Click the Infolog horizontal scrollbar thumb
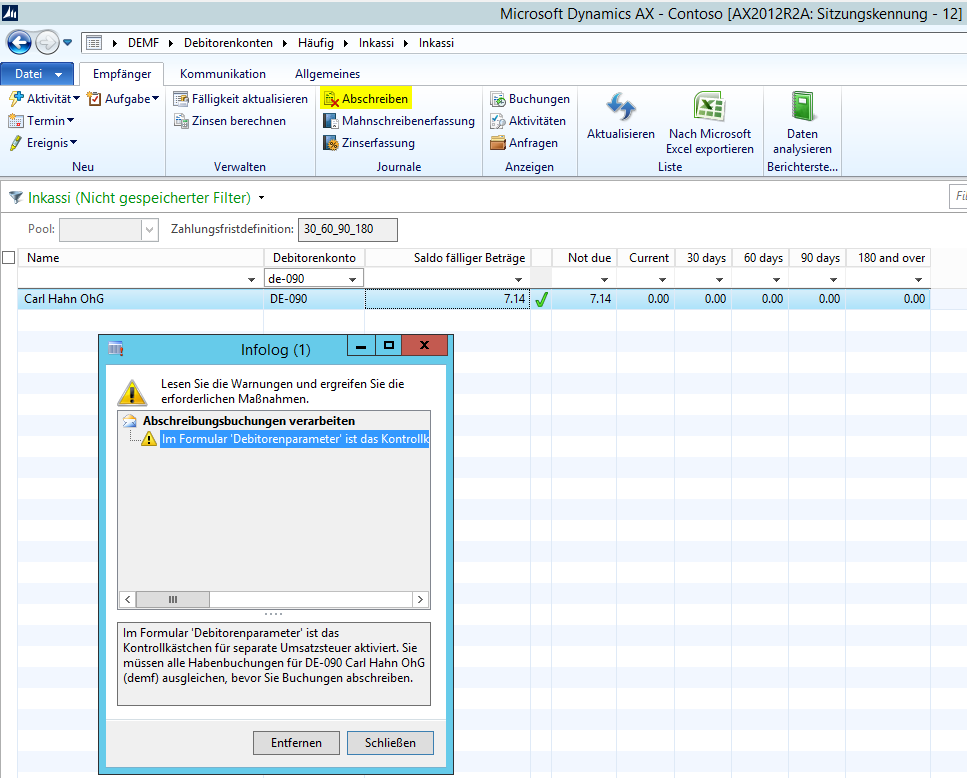This screenshot has width=967, height=778. tap(172, 599)
